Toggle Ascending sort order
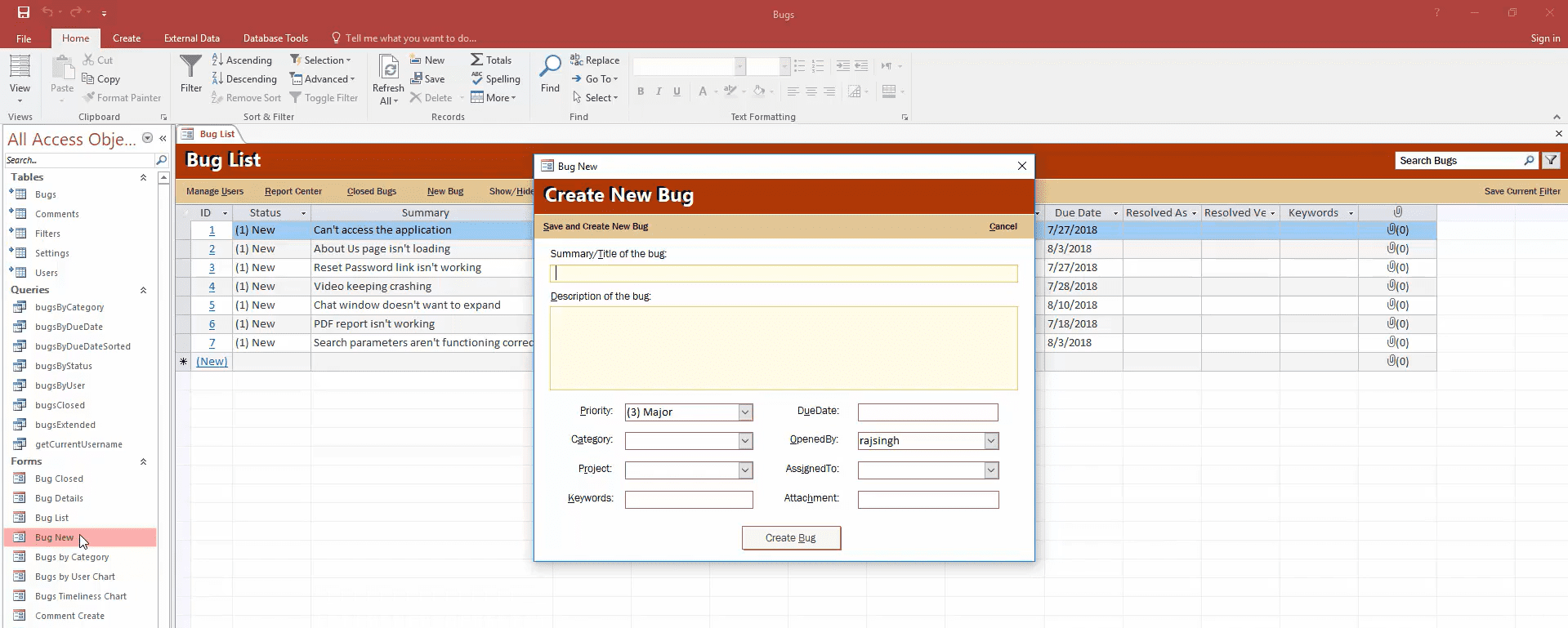 (242, 60)
